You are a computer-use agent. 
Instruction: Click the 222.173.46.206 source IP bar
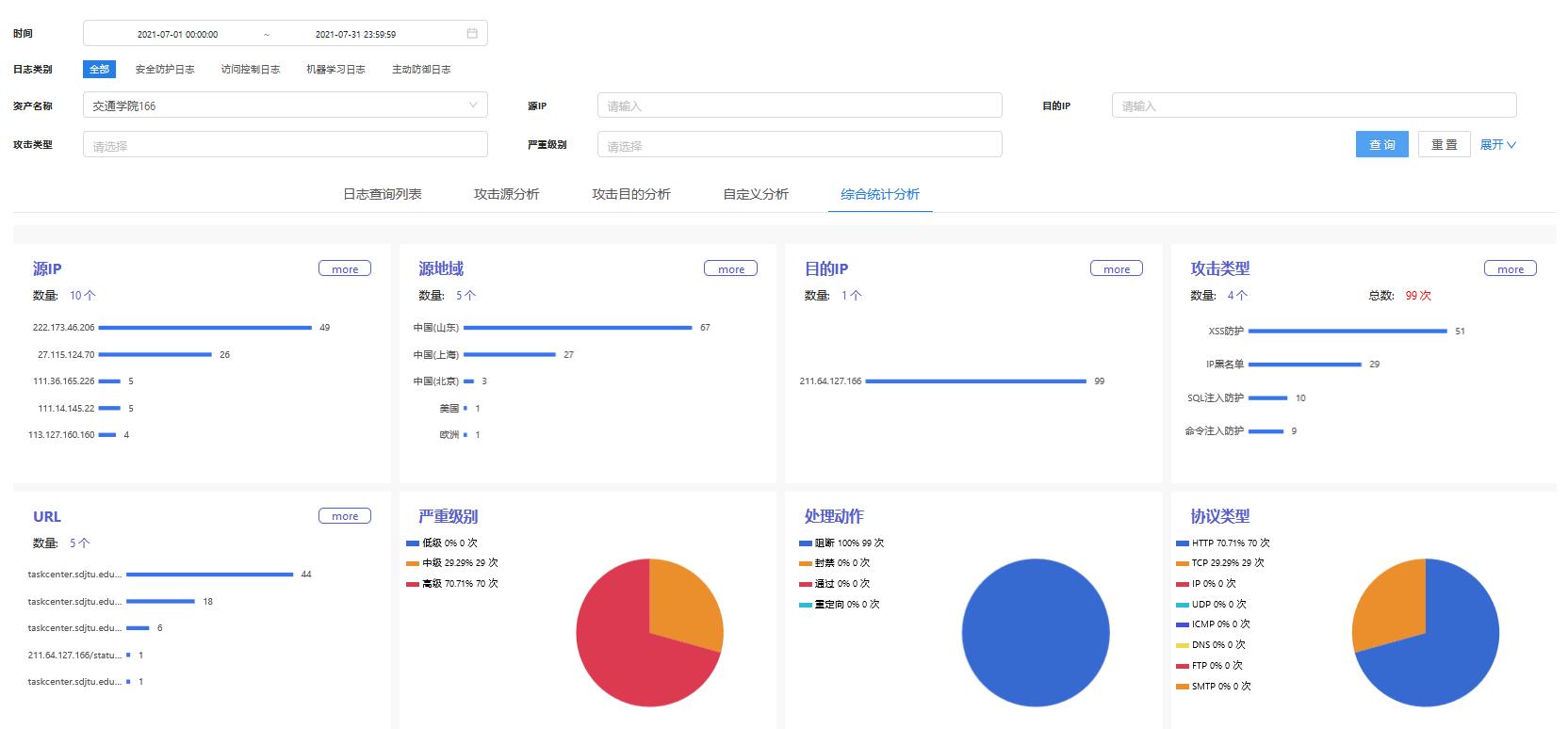point(205,328)
